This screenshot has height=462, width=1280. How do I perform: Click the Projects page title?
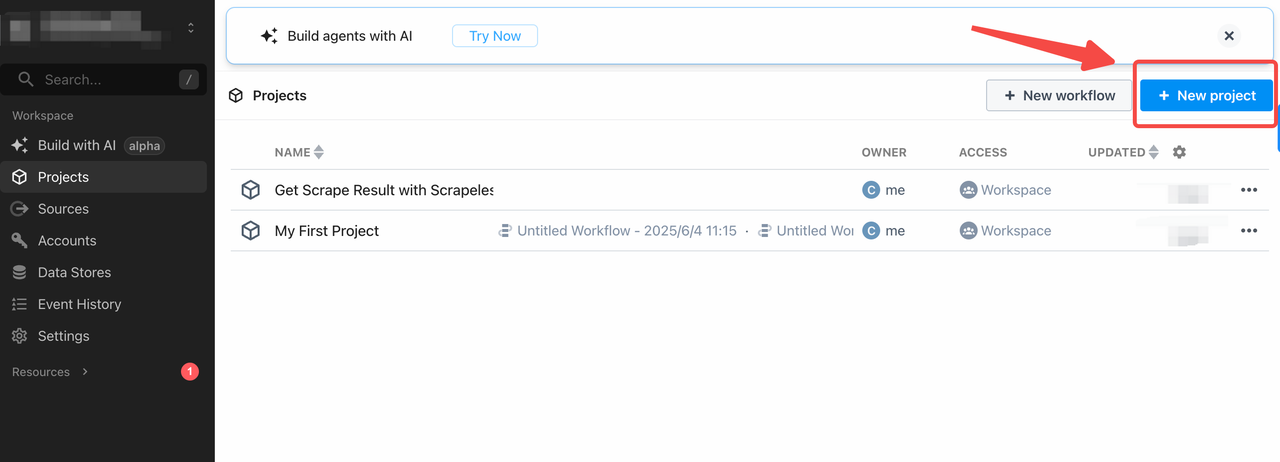[279, 96]
